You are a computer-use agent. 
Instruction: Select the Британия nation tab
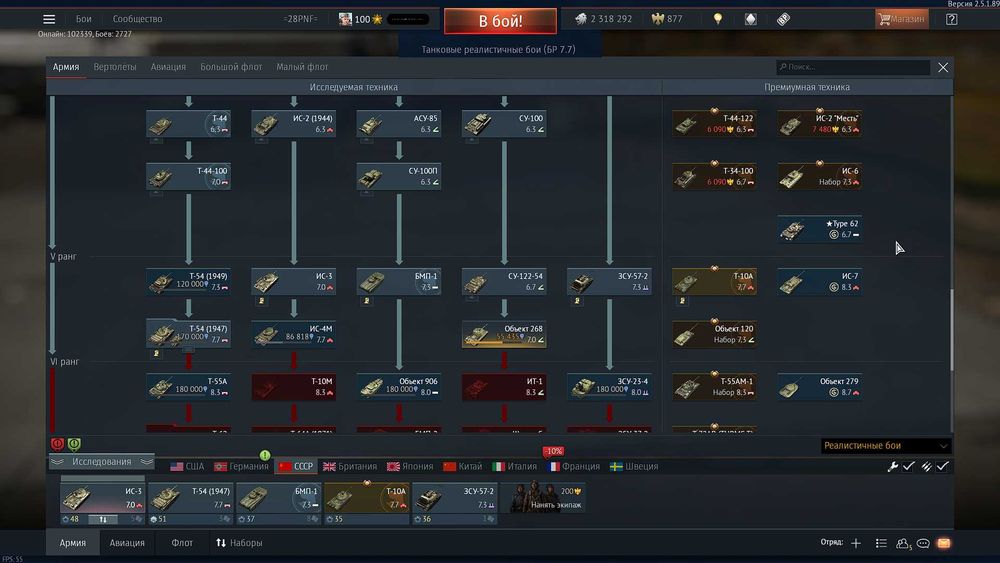tap(349, 467)
